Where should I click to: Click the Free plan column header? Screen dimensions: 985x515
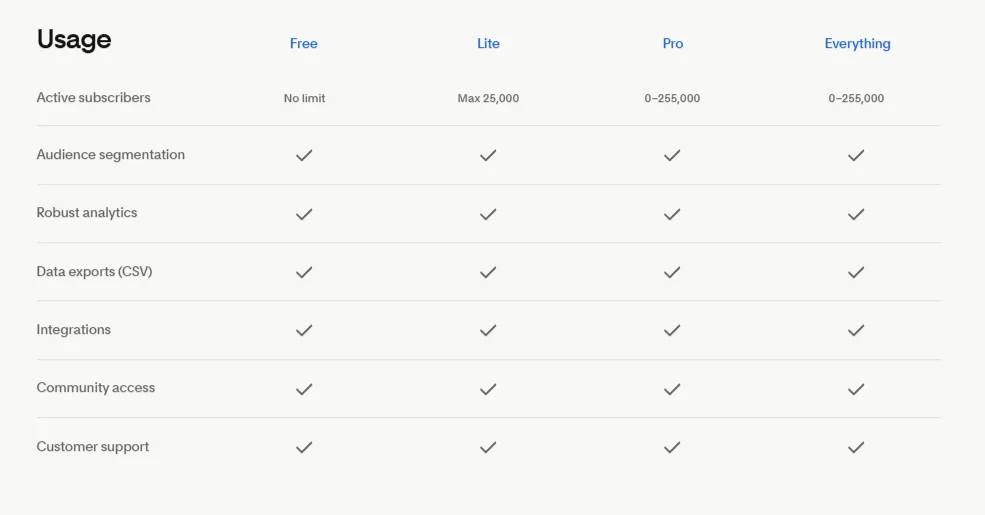click(303, 43)
